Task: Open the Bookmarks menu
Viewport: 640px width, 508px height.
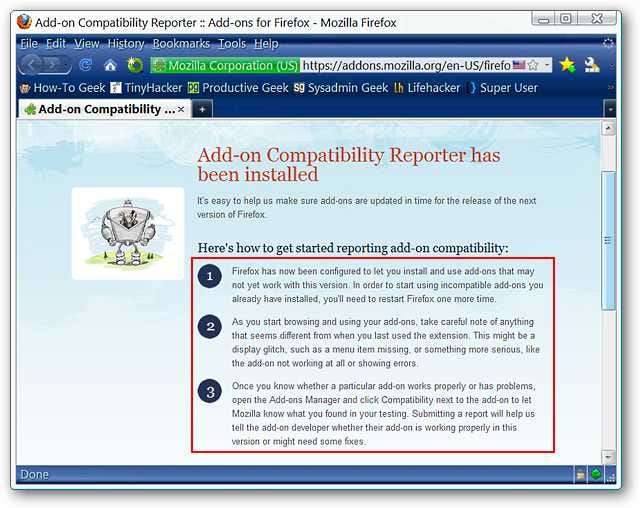Action: tap(181, 44)
